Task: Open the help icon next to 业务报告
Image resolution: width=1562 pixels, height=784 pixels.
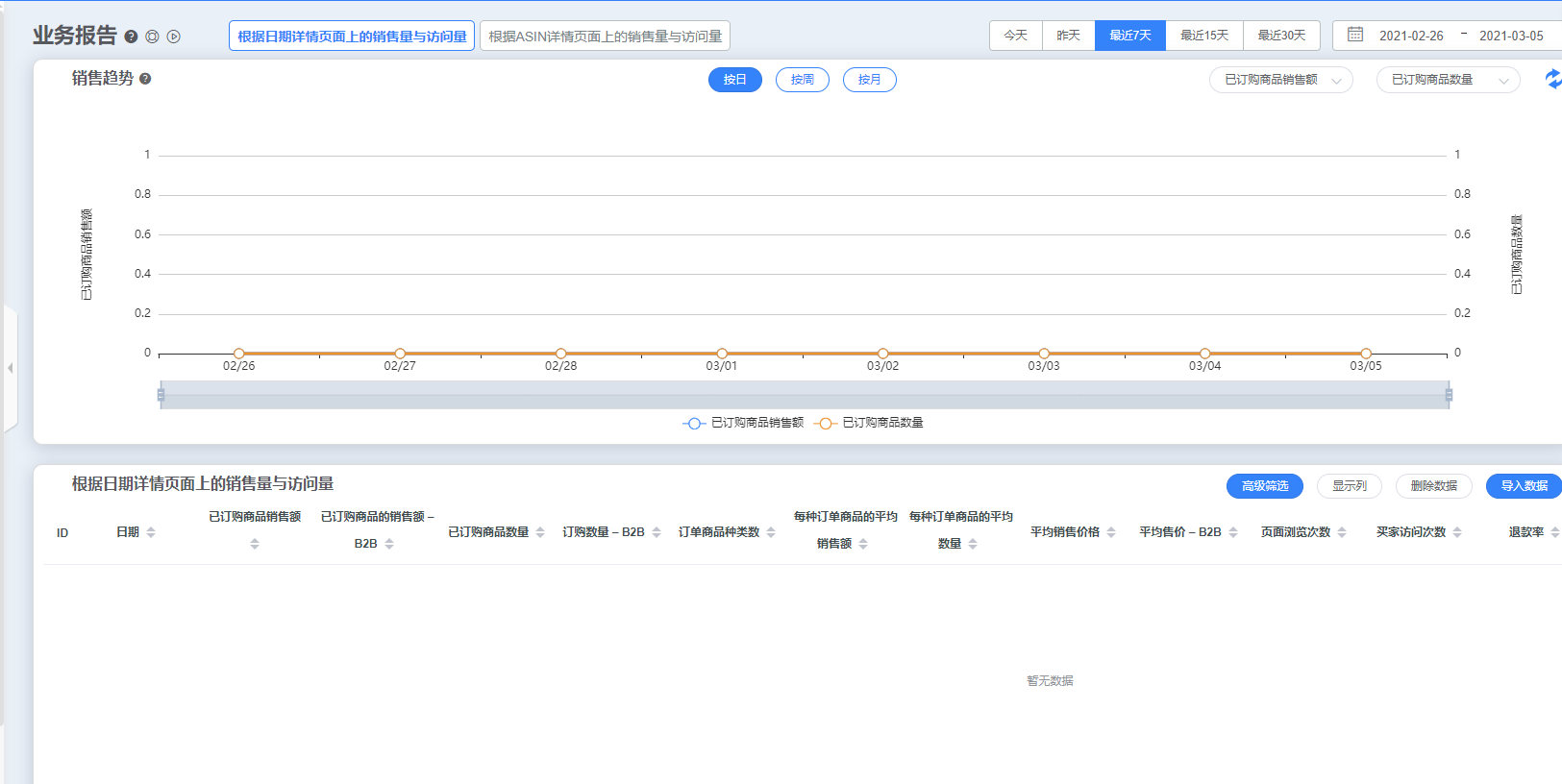Action: [131, 37]
